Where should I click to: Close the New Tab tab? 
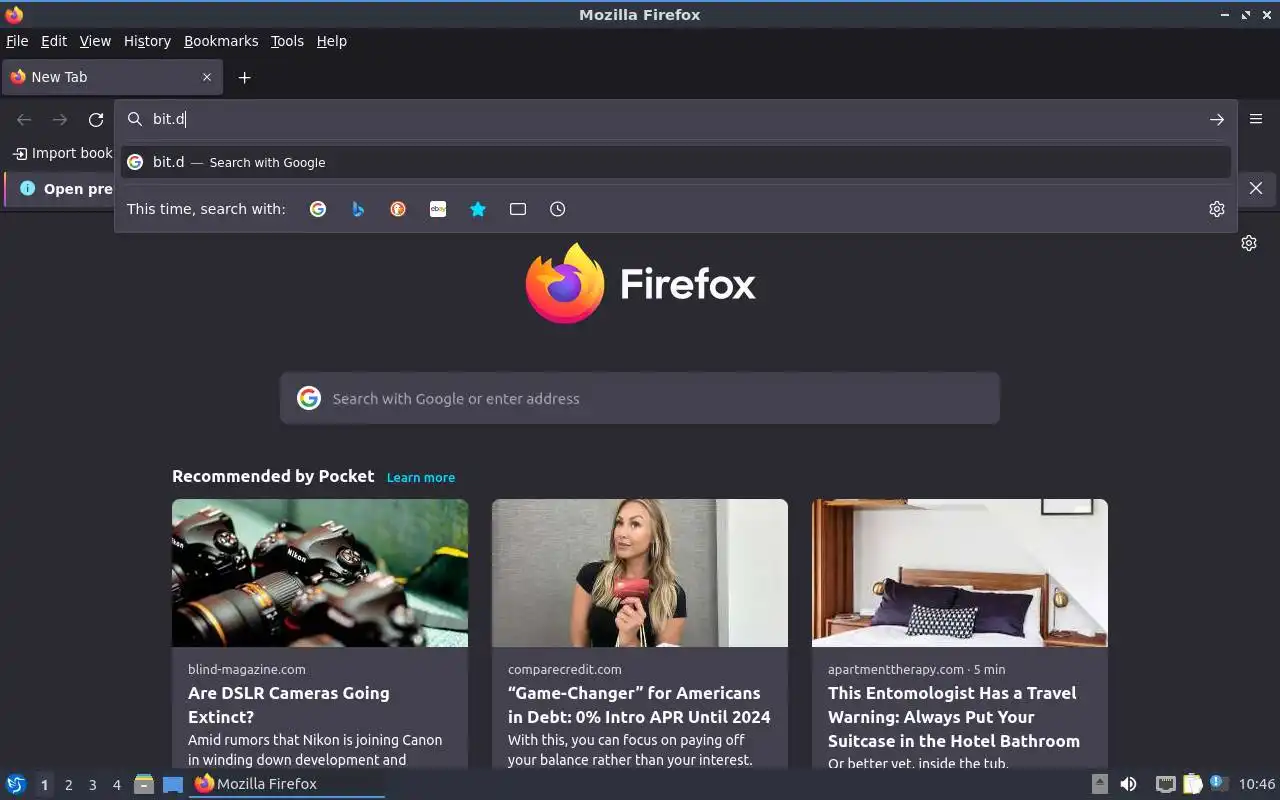(207, 77)
